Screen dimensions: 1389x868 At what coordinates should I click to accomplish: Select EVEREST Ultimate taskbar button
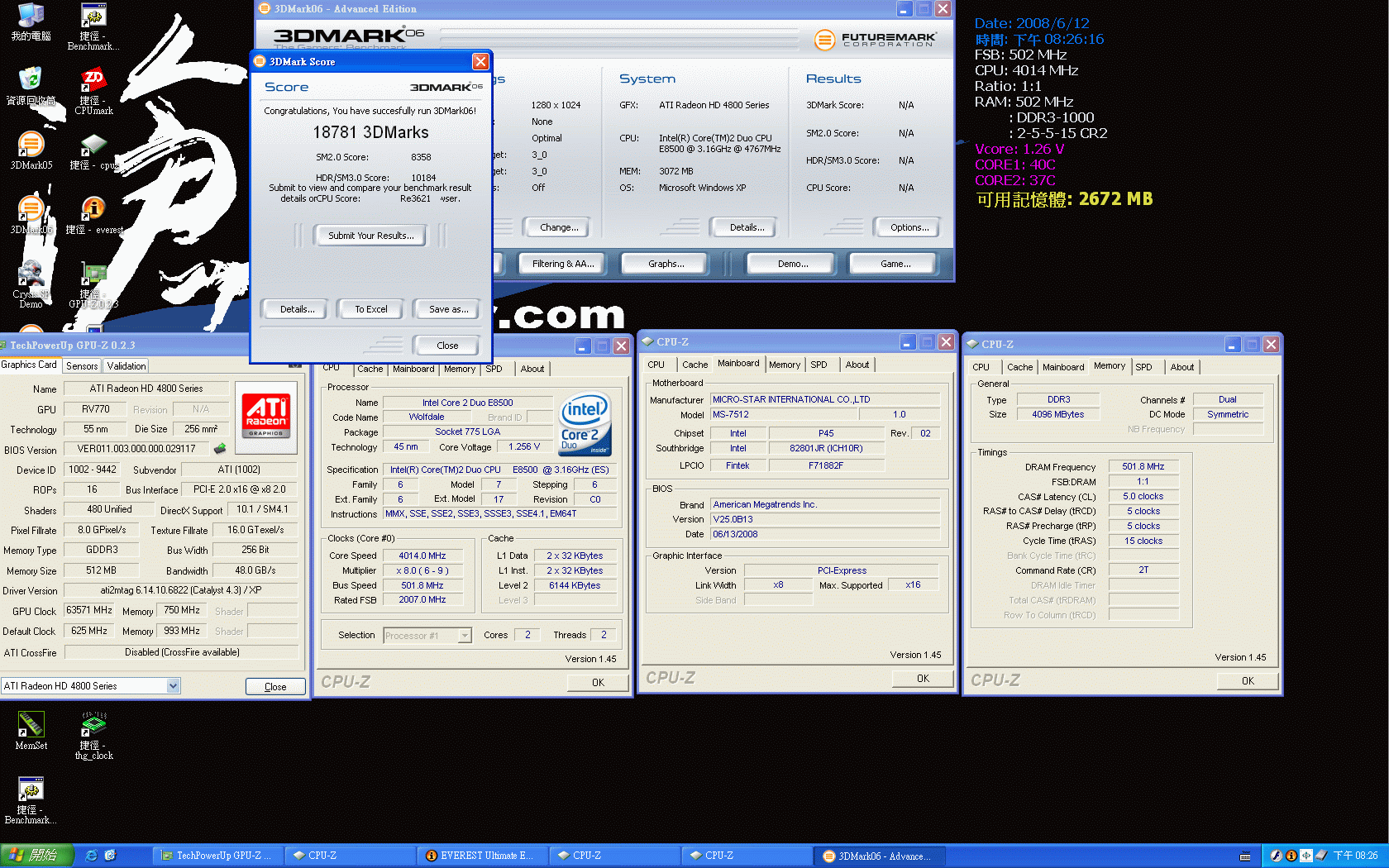coord(482,856)
